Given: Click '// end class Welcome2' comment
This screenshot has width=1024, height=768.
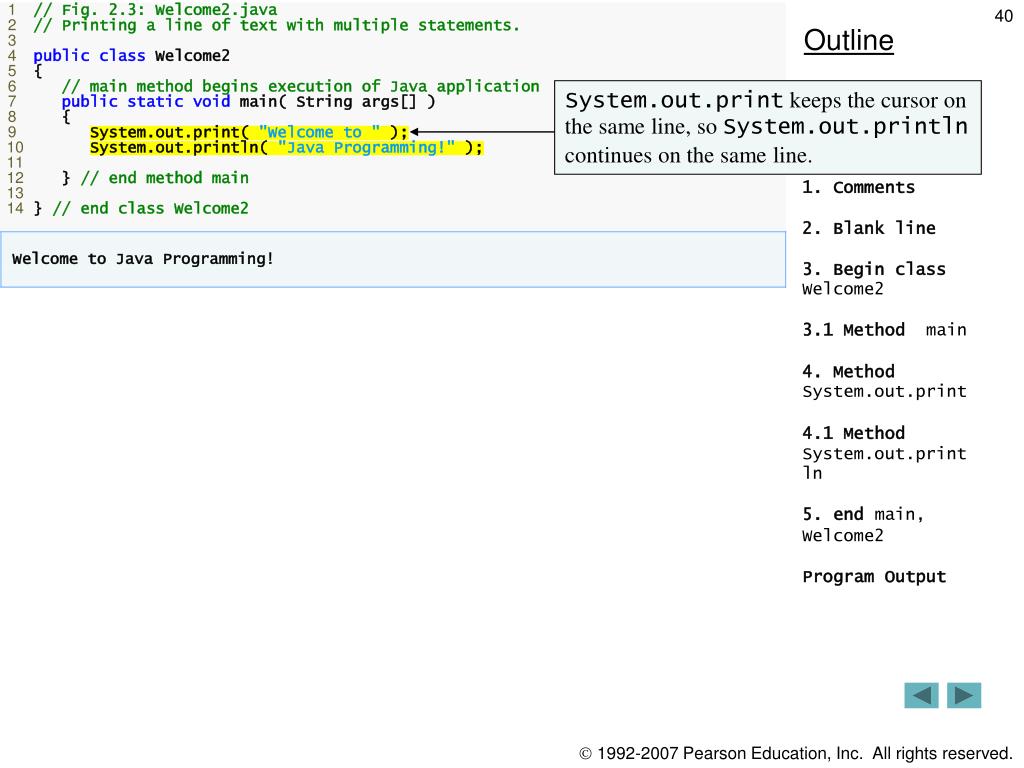Looking at the screenshot, I should pyautogui.click(x=150, y=208).
